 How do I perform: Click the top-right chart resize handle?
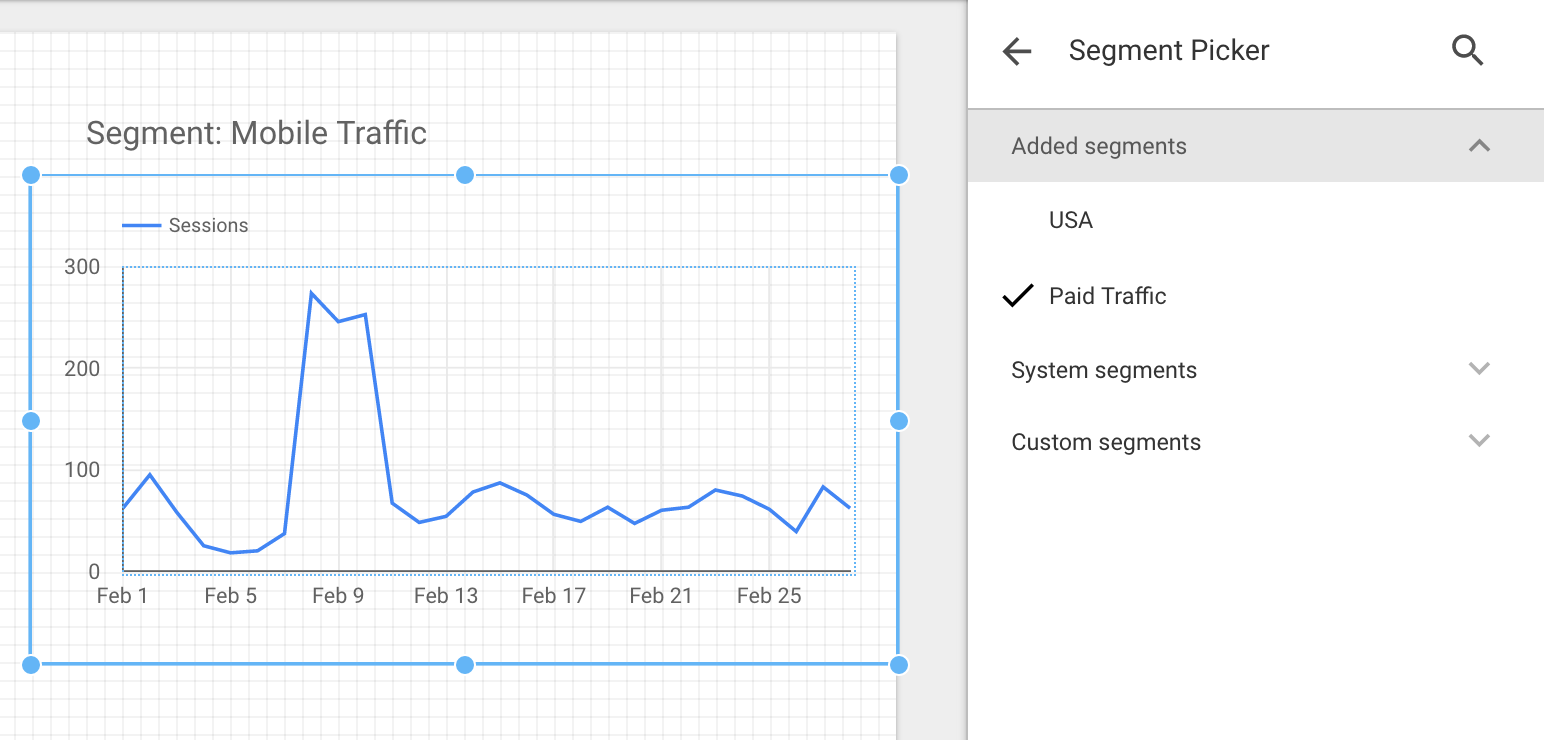coord(898,175)
